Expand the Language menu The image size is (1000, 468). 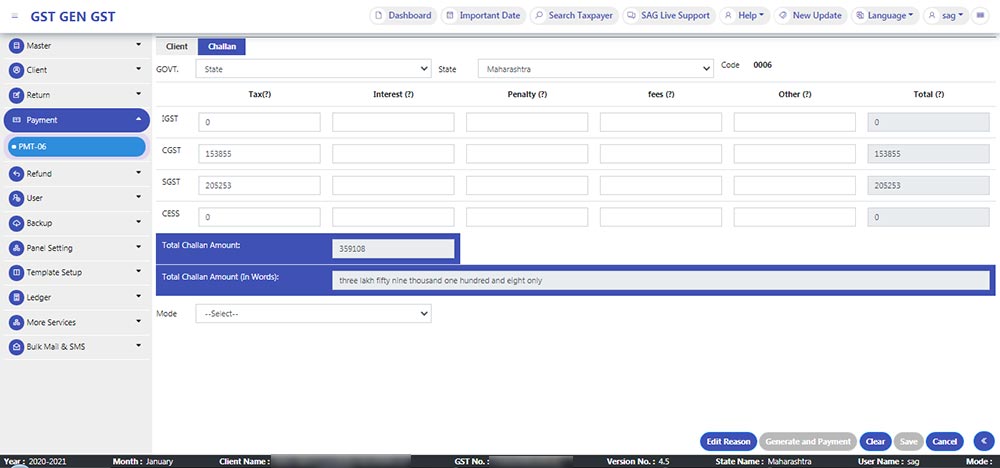[x=884, y=16]
